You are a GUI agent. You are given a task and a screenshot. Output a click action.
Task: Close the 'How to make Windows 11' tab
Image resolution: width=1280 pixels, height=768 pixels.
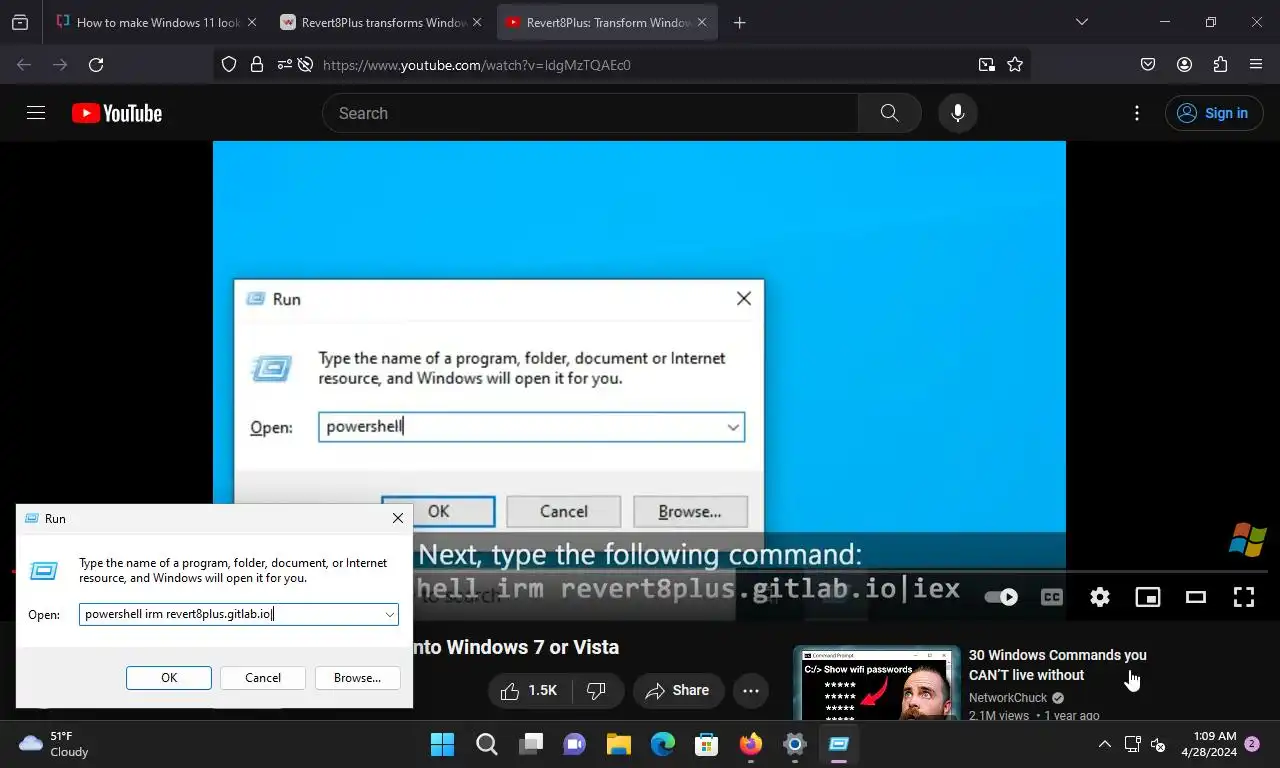[x=251, y=22]
